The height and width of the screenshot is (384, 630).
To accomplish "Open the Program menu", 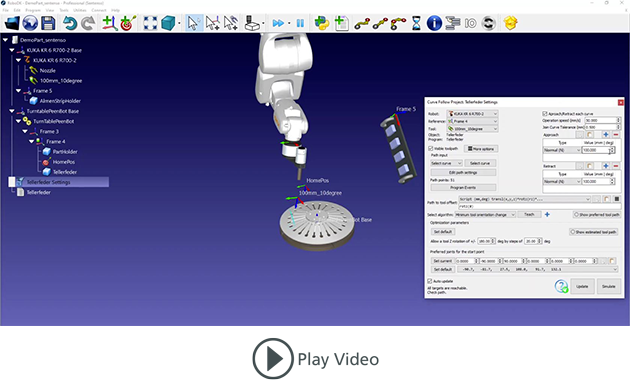I will tap(33, 10).
